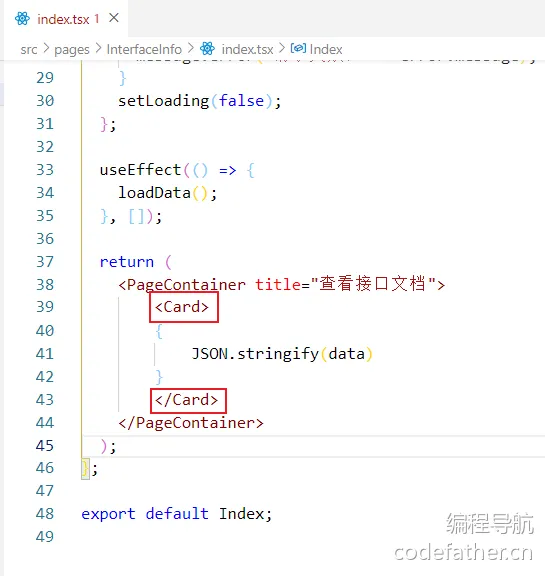This screenshot has height=576, width=545.
Task: Place cursor on opening Card tag
Action: (182, 307)
